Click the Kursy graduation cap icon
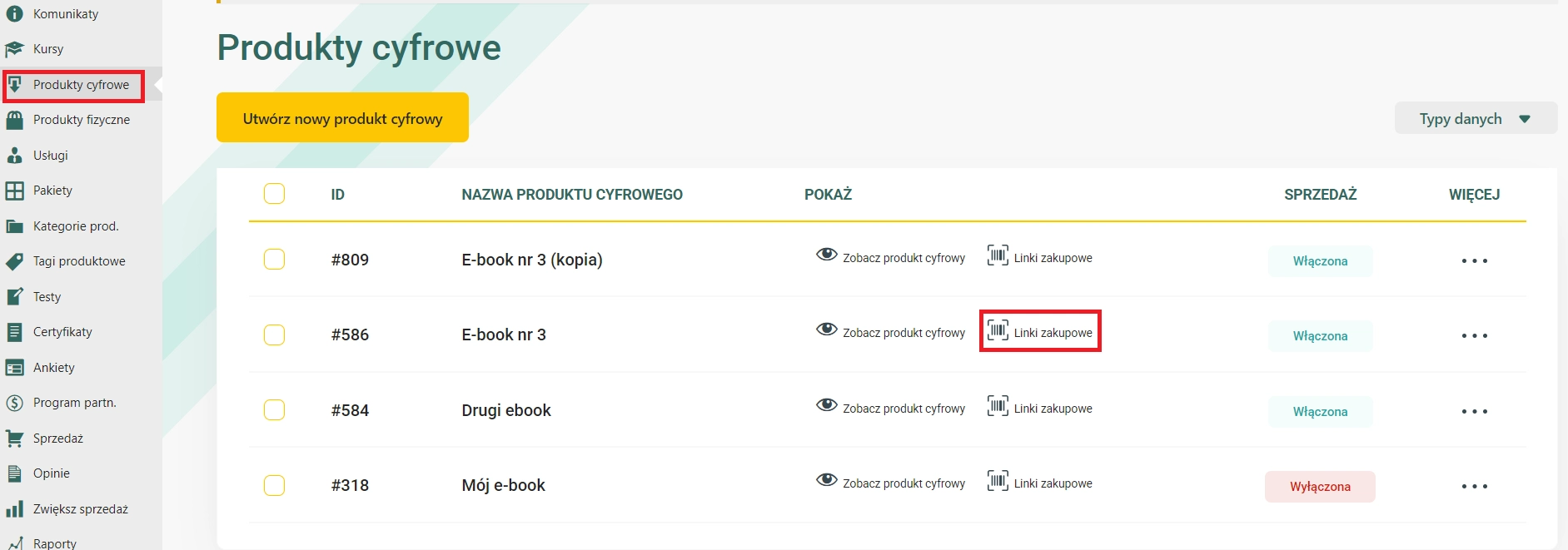Screen dimensions: 1568x550 point(14,50)
